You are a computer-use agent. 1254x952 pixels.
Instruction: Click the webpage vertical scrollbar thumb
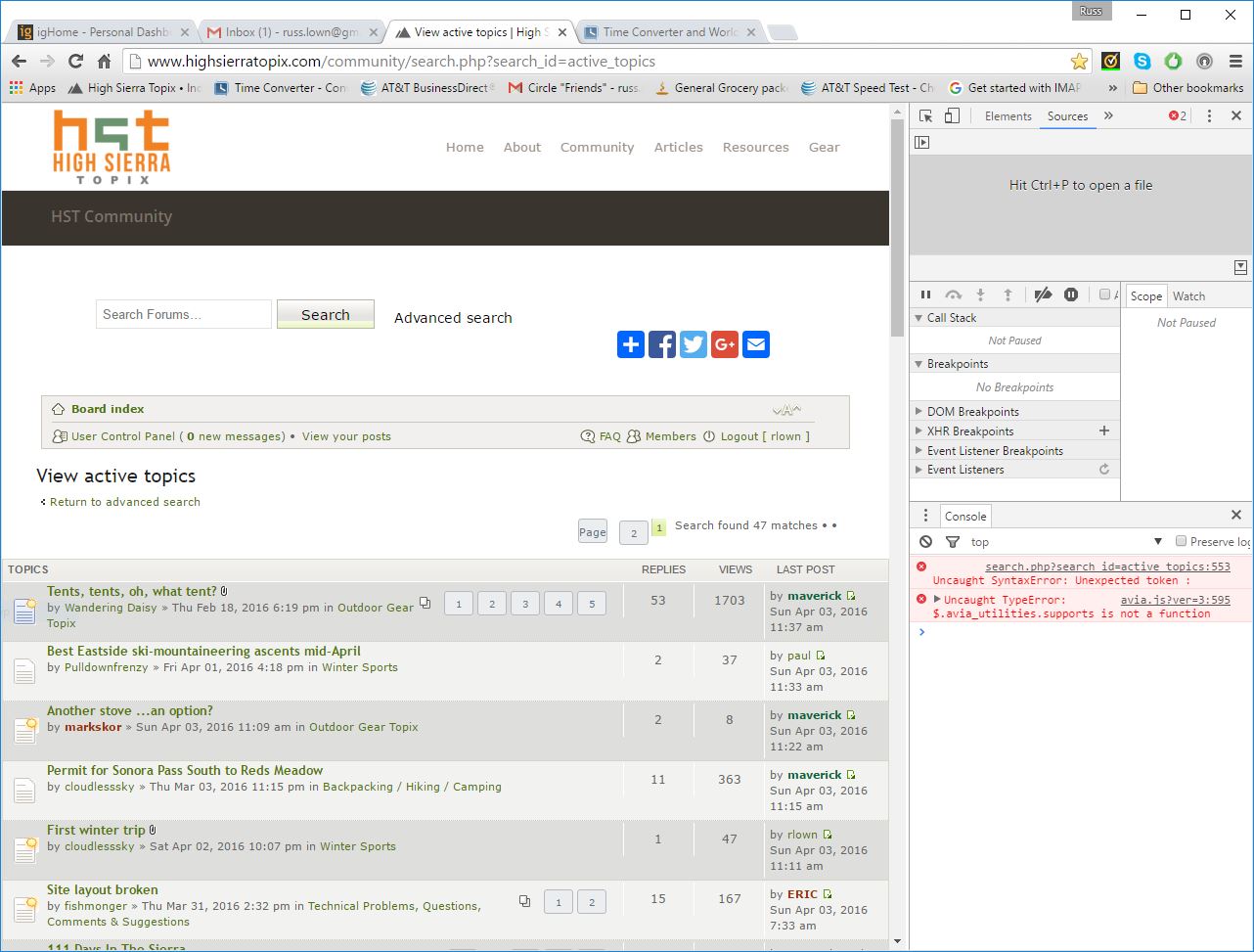click(x=897, y=230)
